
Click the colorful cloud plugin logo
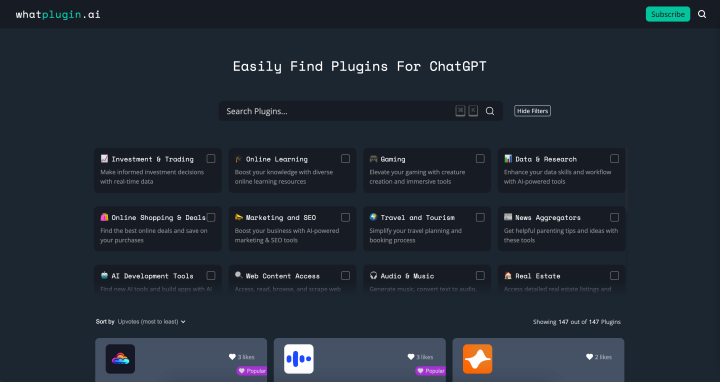120,359
